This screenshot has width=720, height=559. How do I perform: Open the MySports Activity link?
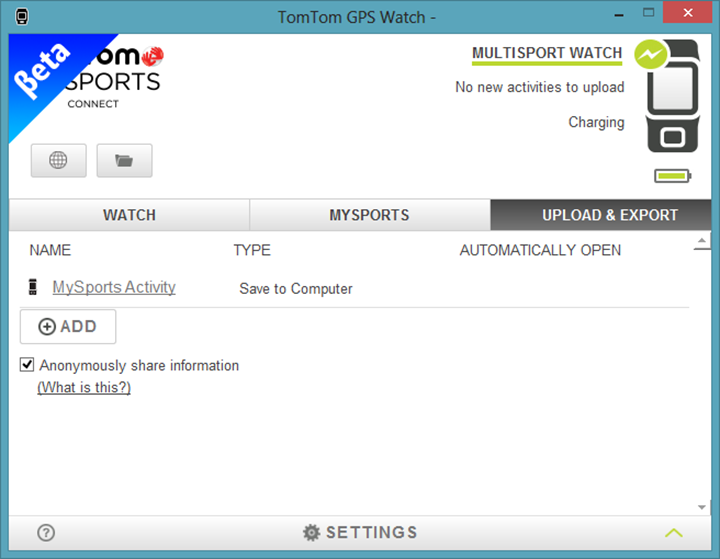coord(114,288)
